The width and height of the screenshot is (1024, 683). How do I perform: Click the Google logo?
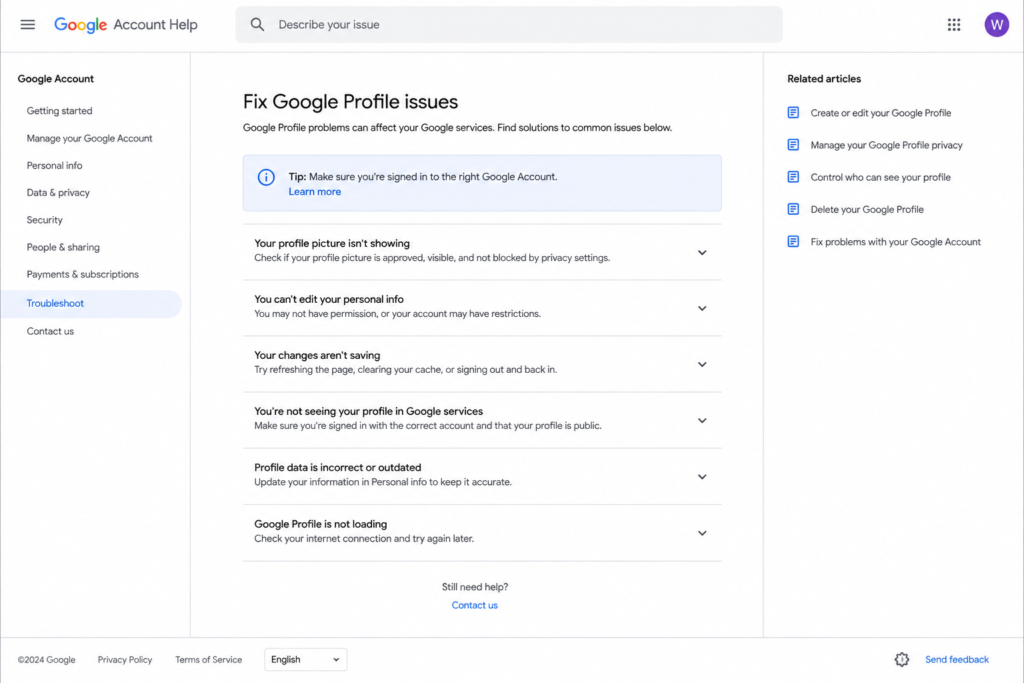click(x=80, y=25)
